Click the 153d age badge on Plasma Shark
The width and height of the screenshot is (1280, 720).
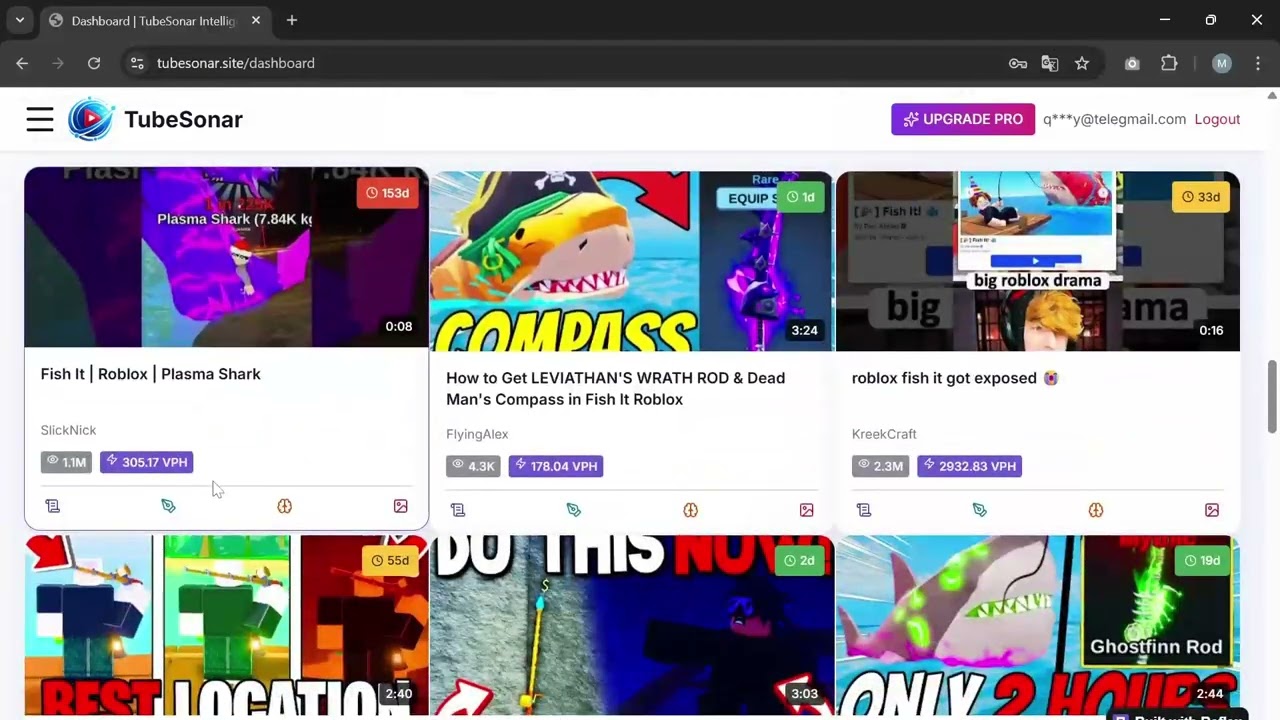click(x=387, y=193)
